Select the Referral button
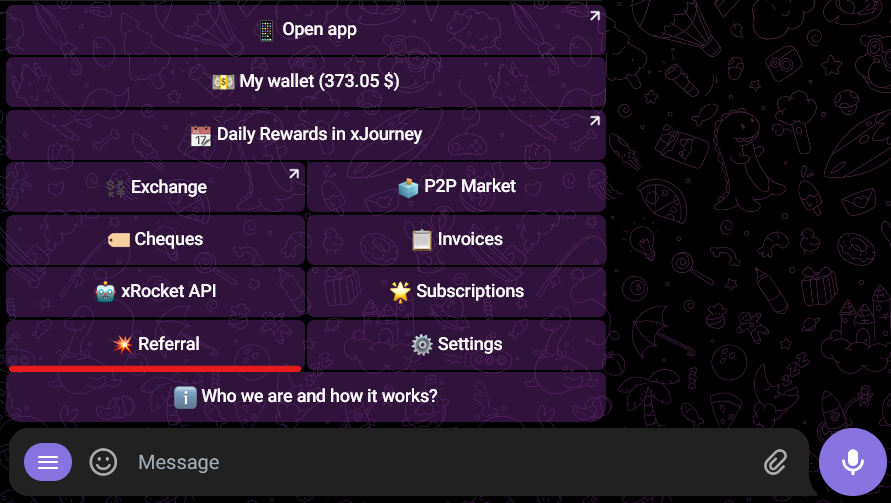The width and height of the screenshot is (891, 503). pyautogui.click(x=155, y=344)
